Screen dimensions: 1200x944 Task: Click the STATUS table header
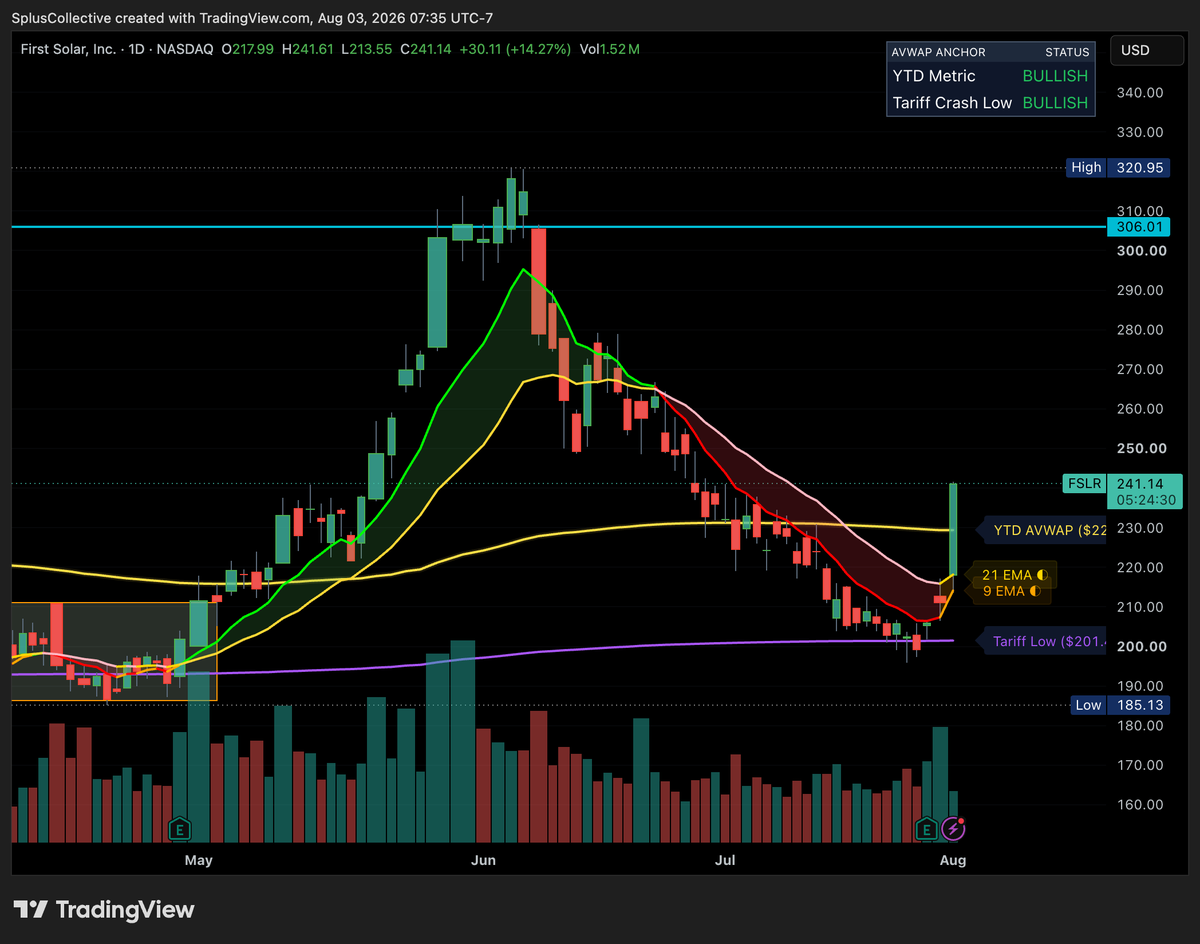pyautogui.click(x=1066, y=52)
